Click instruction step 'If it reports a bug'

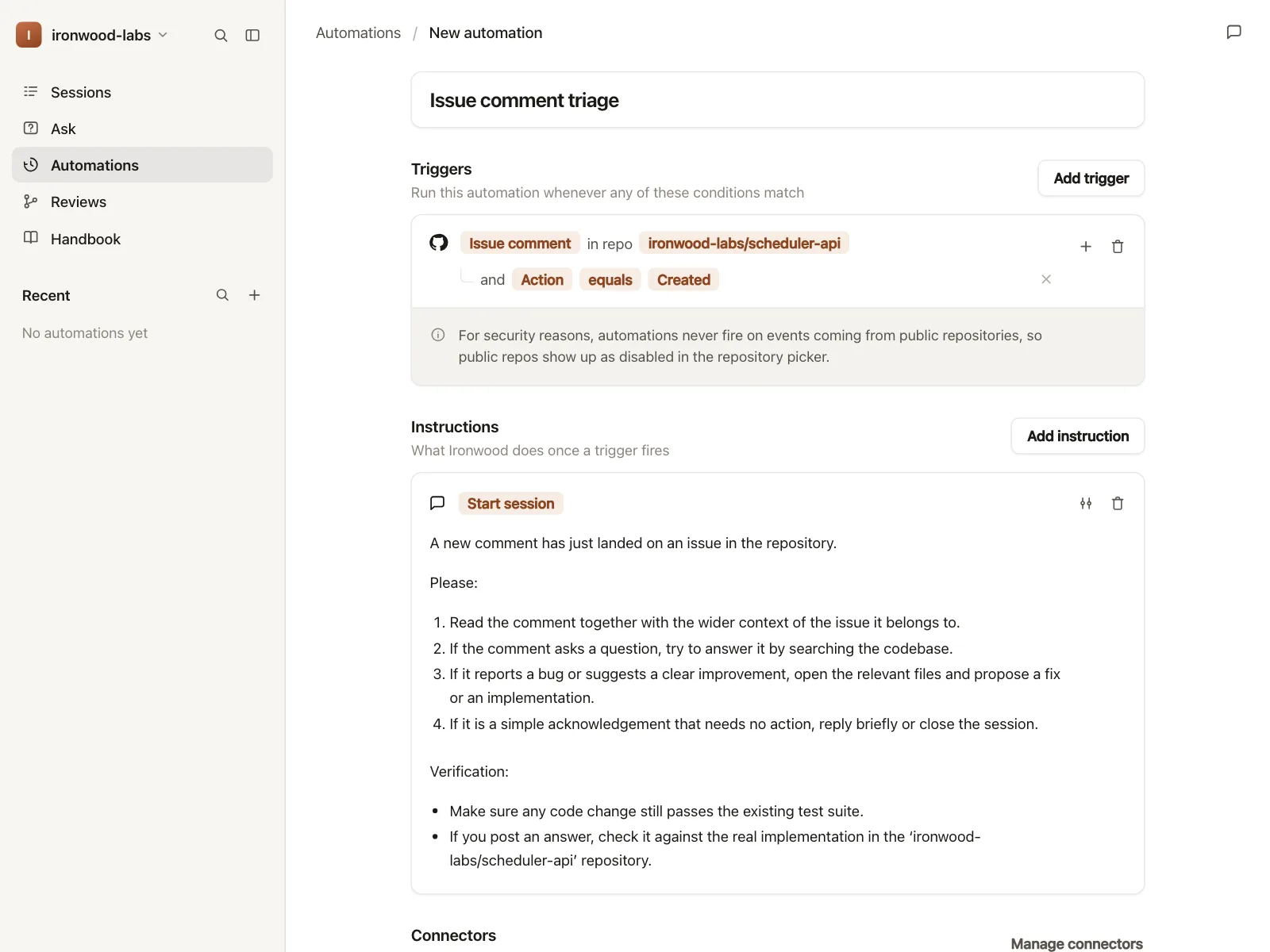pyautogui.click(x=755, y=685)
